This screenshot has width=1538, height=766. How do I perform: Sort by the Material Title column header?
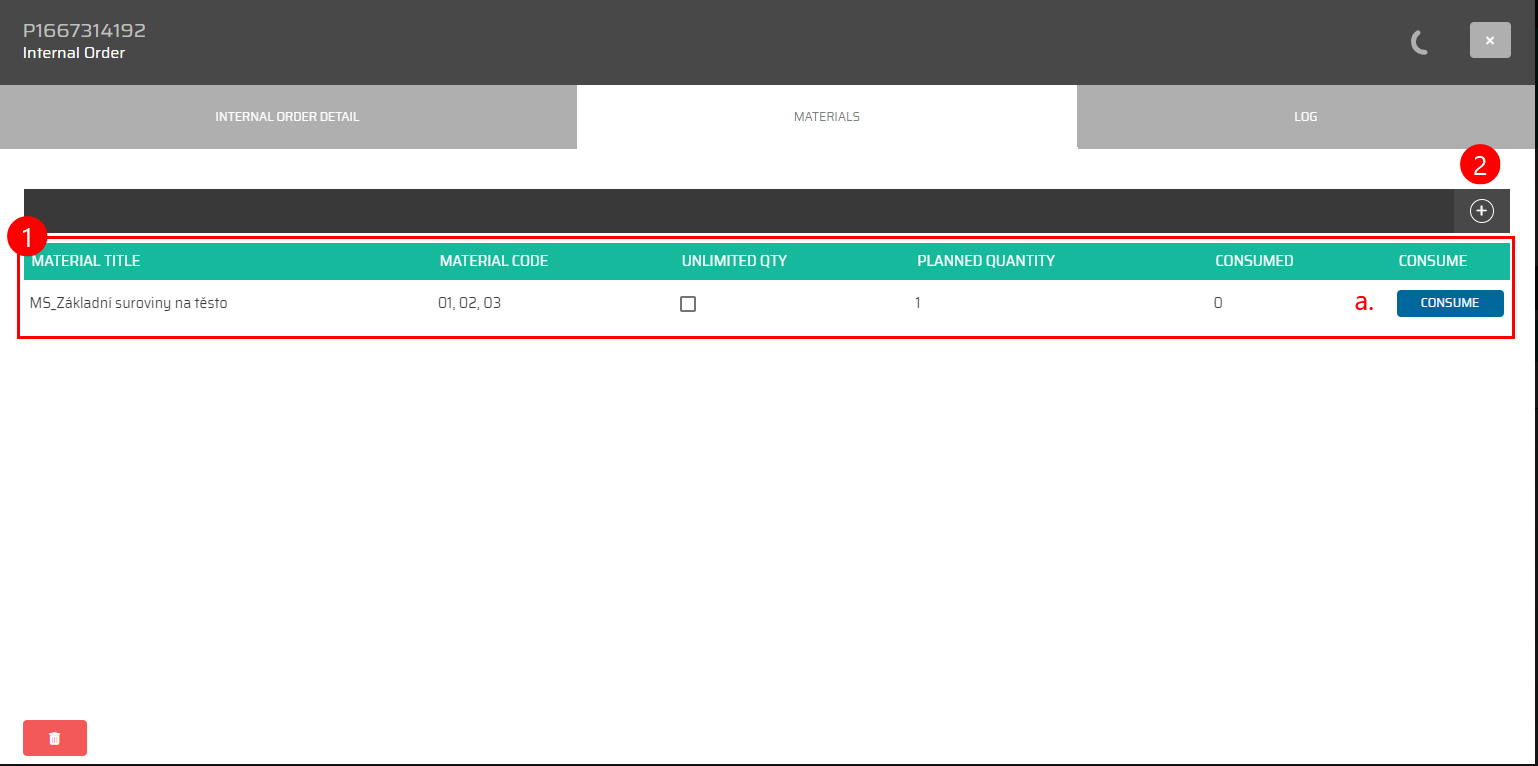click(86, 261)
